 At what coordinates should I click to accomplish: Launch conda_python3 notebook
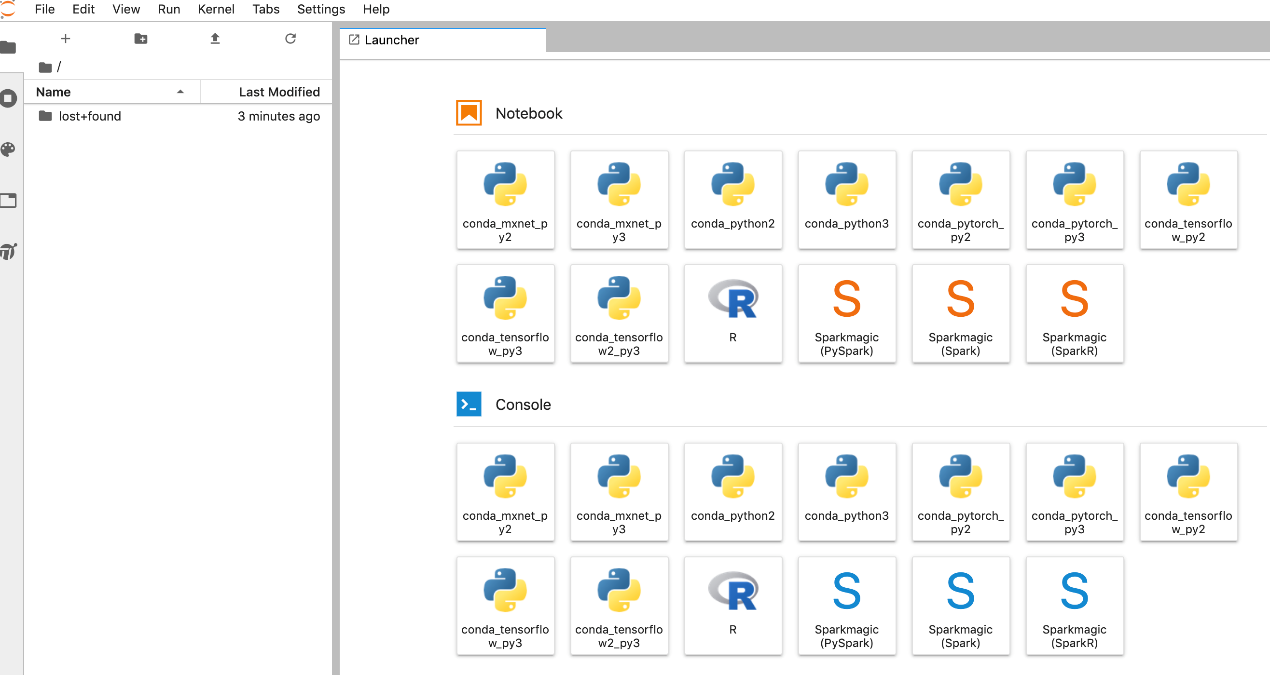(846, 199)
